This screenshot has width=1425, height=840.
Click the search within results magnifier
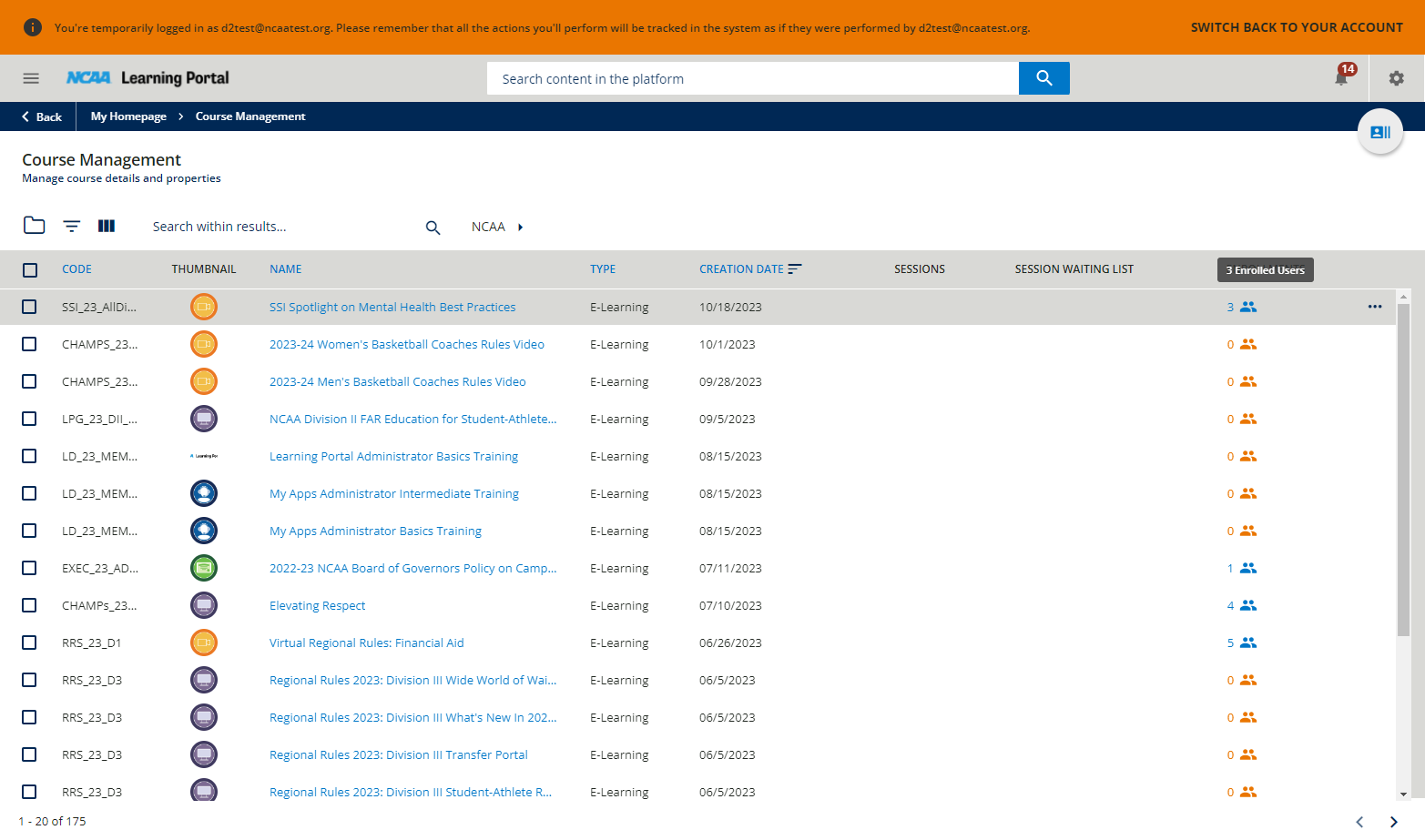coord(433,228)
